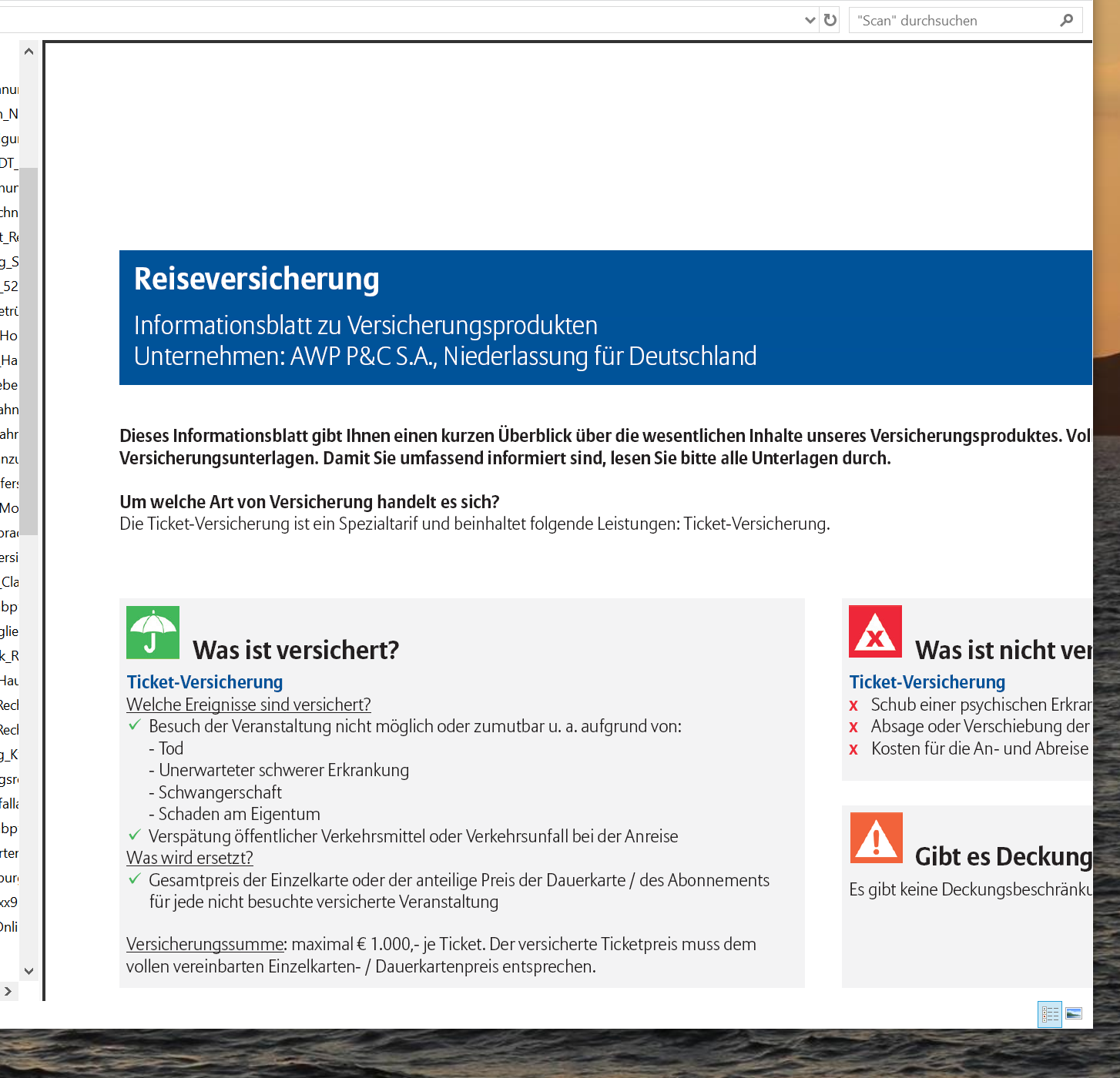
Task: Click "Was ist versichert?" heading
Action: [x=296, y=651]
